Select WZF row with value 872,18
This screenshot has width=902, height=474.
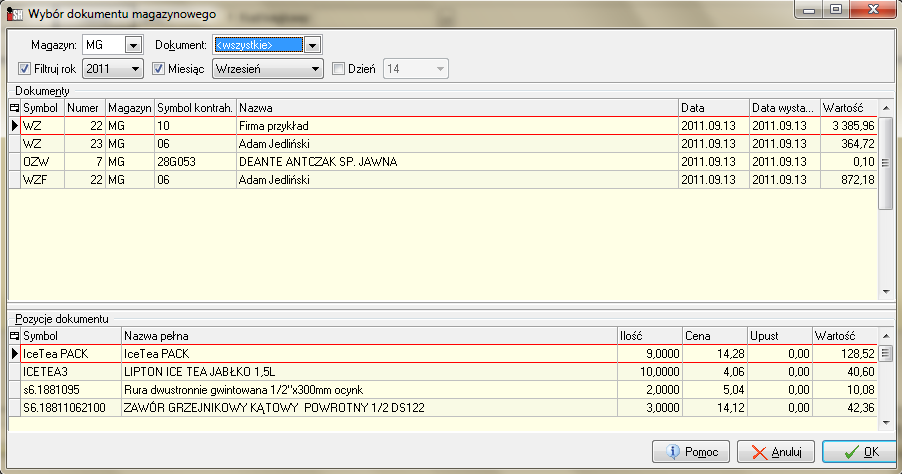(x=449, y=179)
